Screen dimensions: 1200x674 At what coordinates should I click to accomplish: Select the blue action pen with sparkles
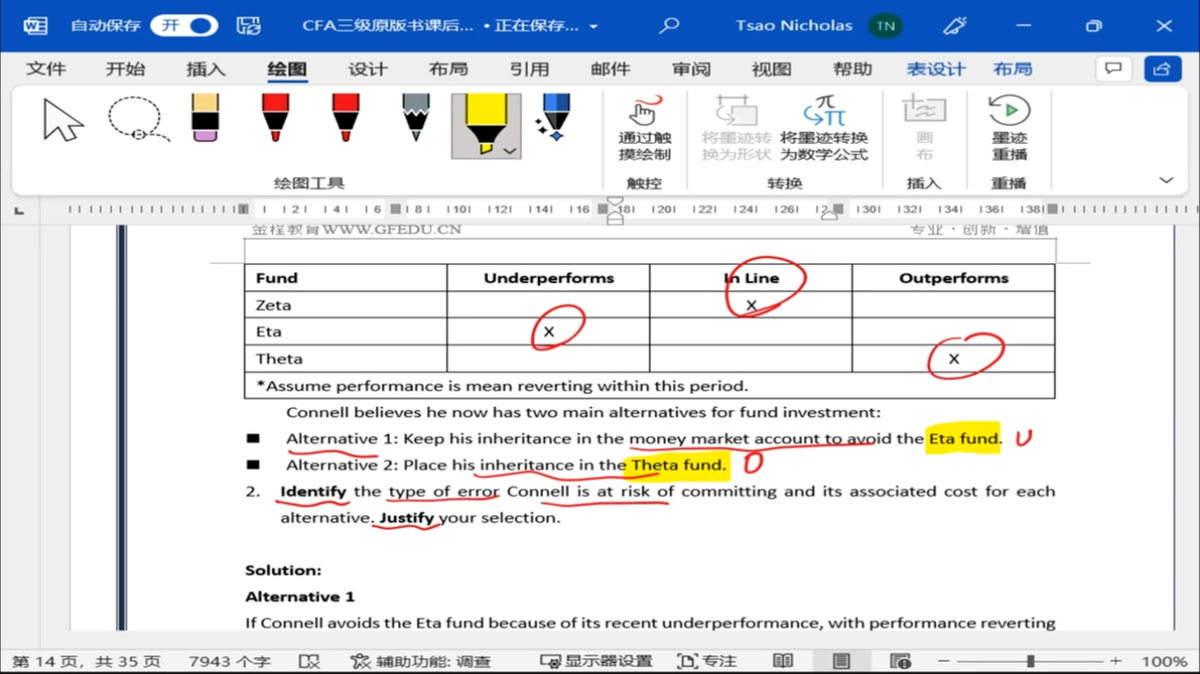[x=553, y=120]
